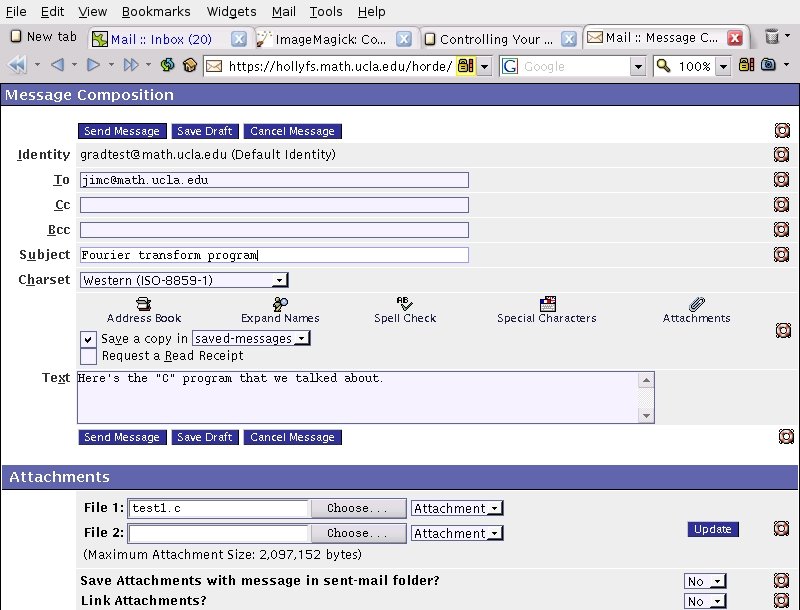Click the Cc input field
The width and height of the screenshot is (800, 610).
(274, 205)
